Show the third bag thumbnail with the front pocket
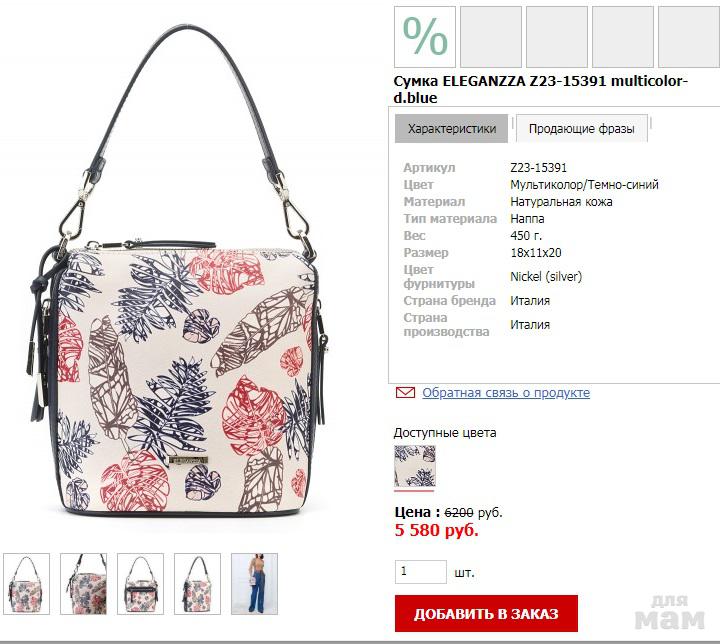Viewport: 720px width, 644px height. (141, 584)
